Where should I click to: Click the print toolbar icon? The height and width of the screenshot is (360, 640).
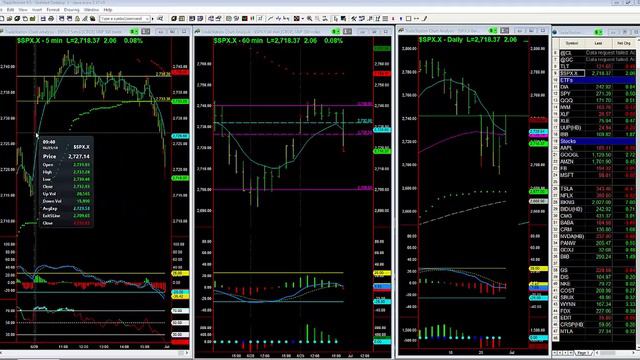tap(51, 18)
